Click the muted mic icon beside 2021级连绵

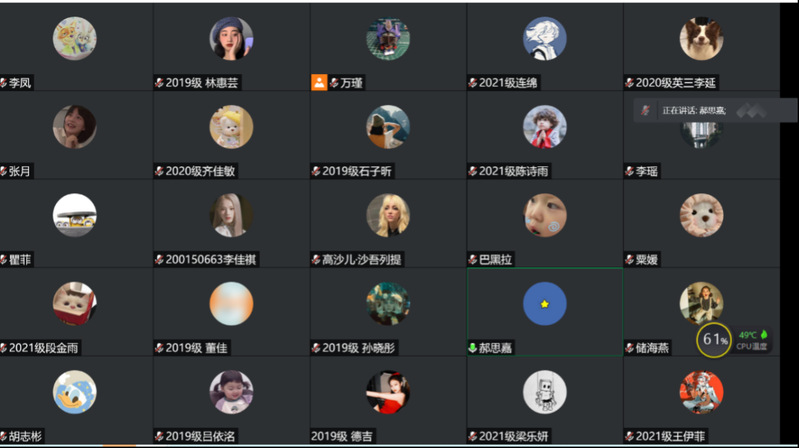tap(473, 83)
